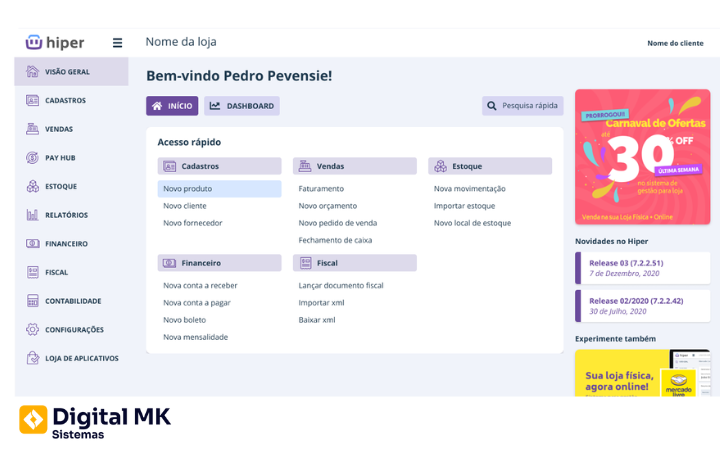Click the Estoque boxes icon
Viewport: 720px width, 450px height.
32,186
